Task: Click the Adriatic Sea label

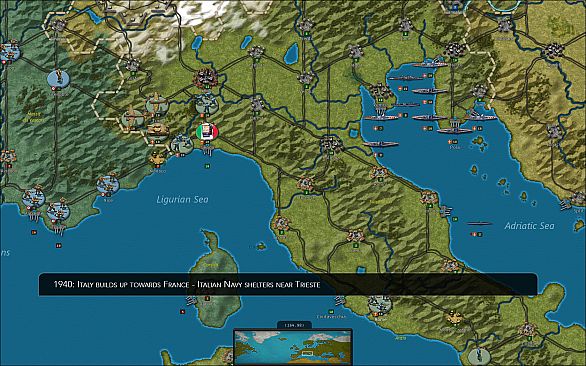Action: [x=530, y=225]
